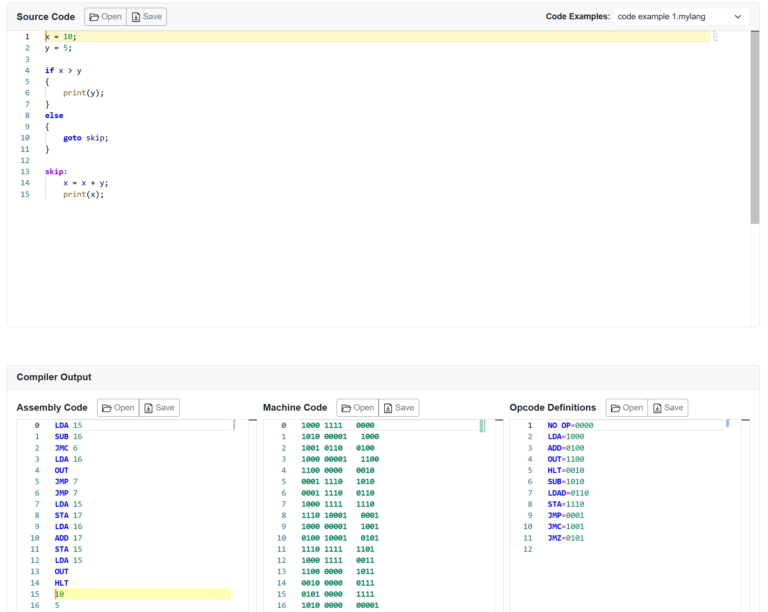This screenshot has height=612, width=768.
Task: Click opcode definition 'LDA=1000'
Action: pyautogui.click(x=566, y=437)
